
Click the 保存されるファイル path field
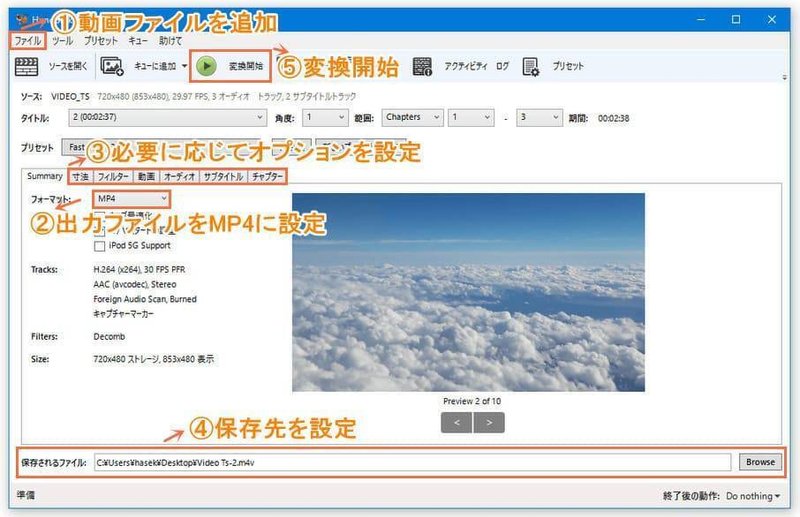click(412, 463)
